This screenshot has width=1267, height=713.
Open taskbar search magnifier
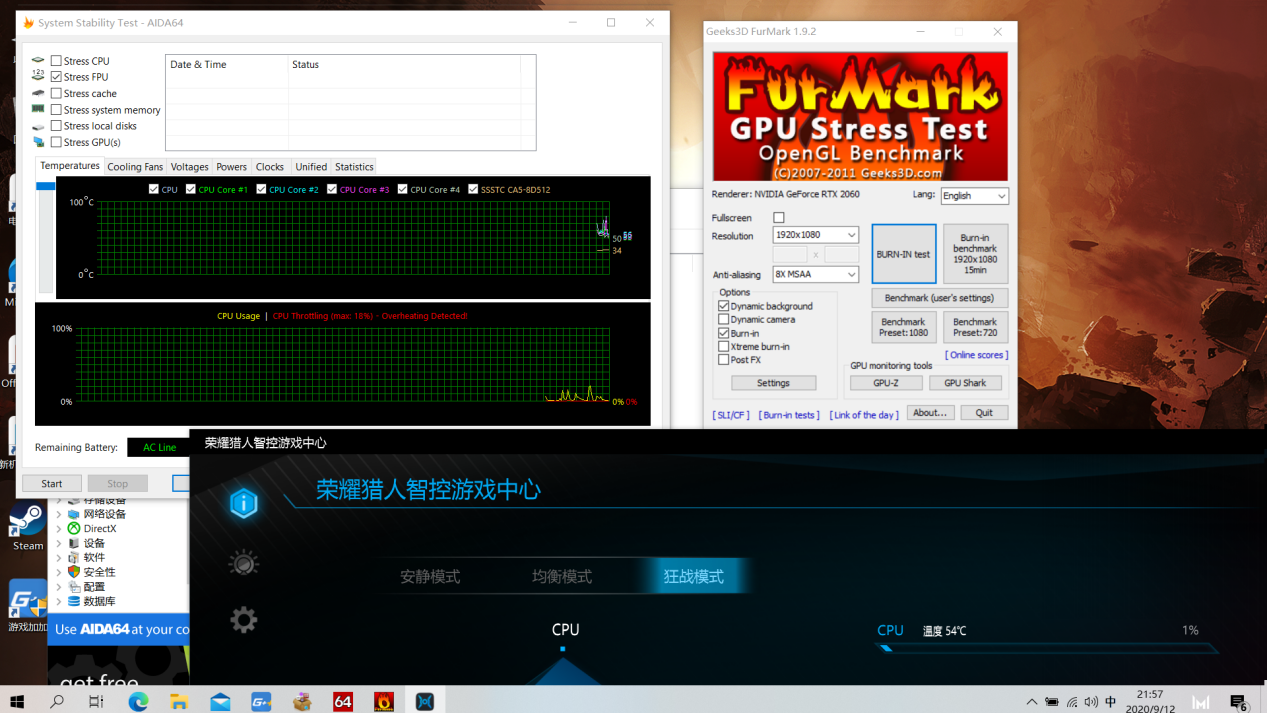(57, 701)
